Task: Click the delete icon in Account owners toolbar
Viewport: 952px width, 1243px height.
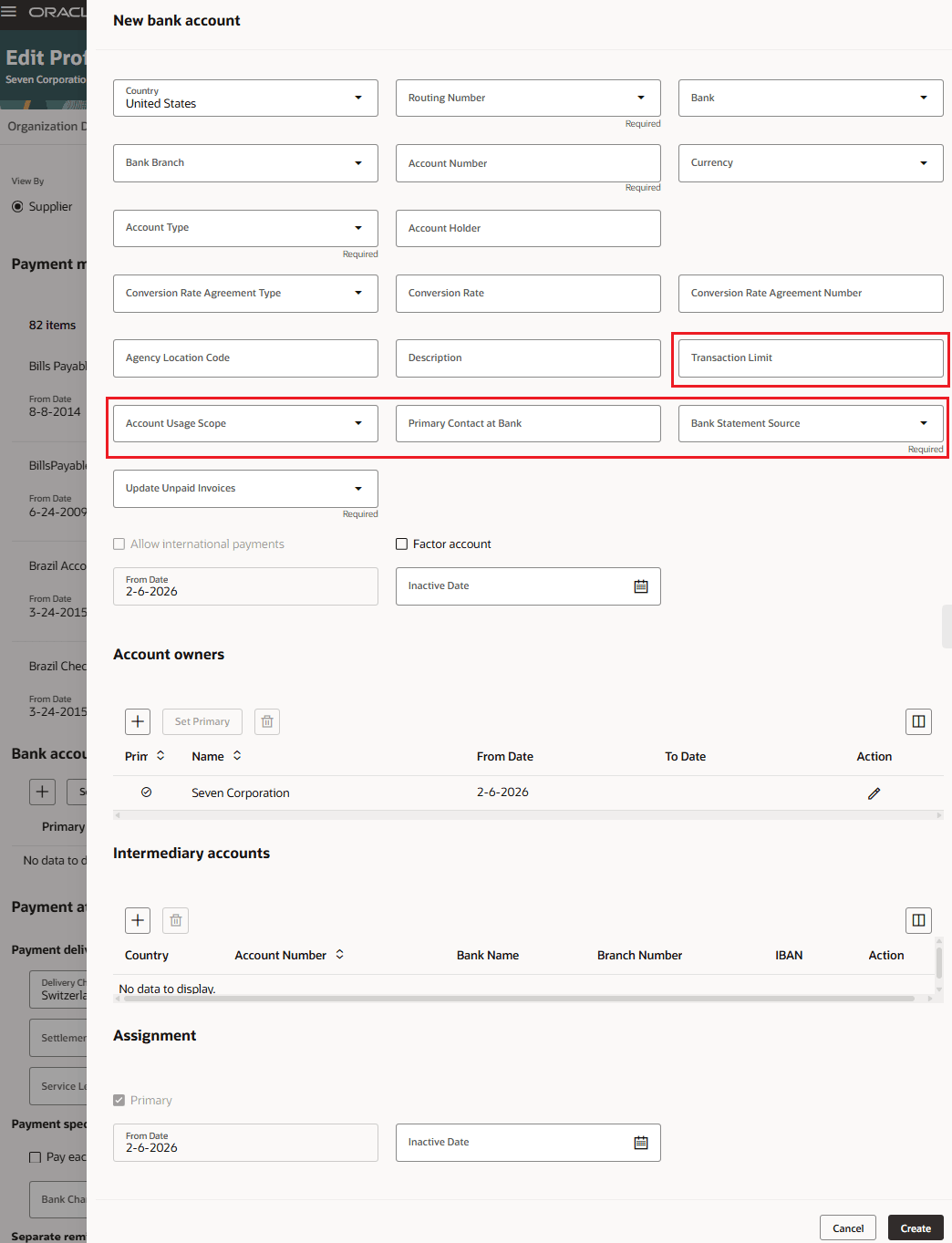Action: click(266, 720)
